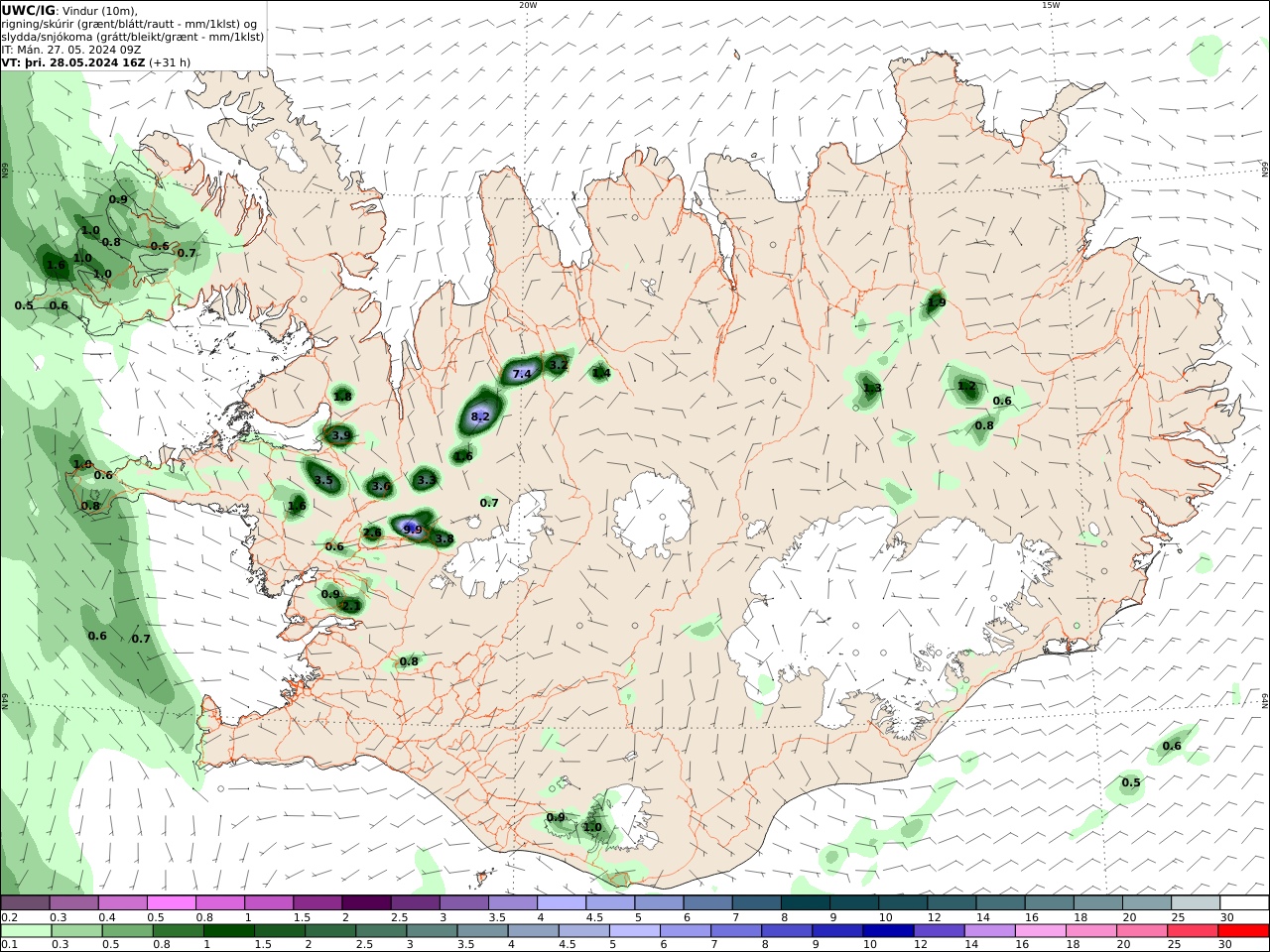Click the 3.5 precipitation label

coord(323,480)
